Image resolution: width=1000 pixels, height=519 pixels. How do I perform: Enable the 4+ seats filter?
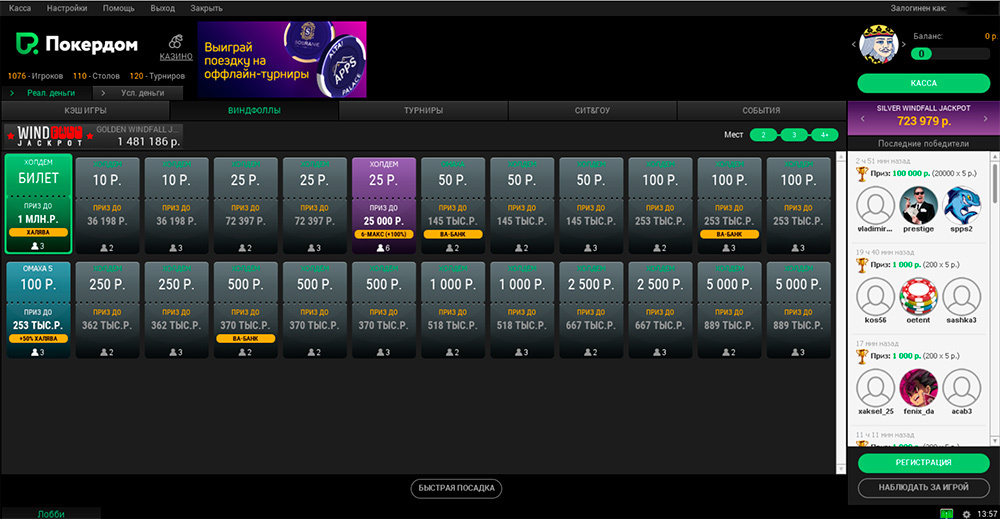pyautogui.click(x=824, y=135)
